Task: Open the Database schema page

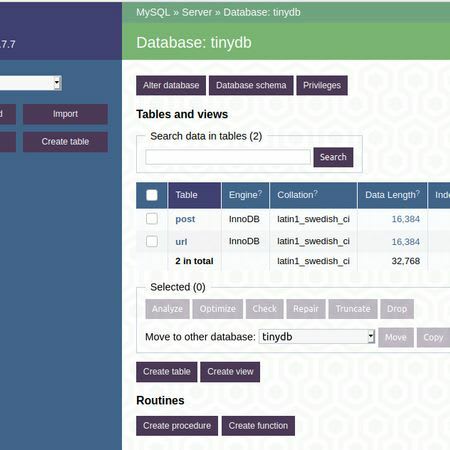Action: pyautogui.click(x=251, y=85)
